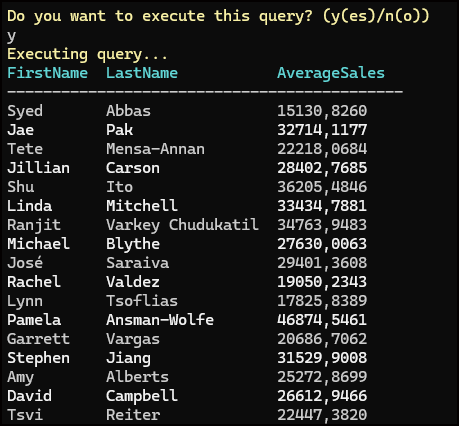The height and width of the screenshot is (426, 459).
Task: Click the value 32714,1177
Action: (x=322, y=130)
